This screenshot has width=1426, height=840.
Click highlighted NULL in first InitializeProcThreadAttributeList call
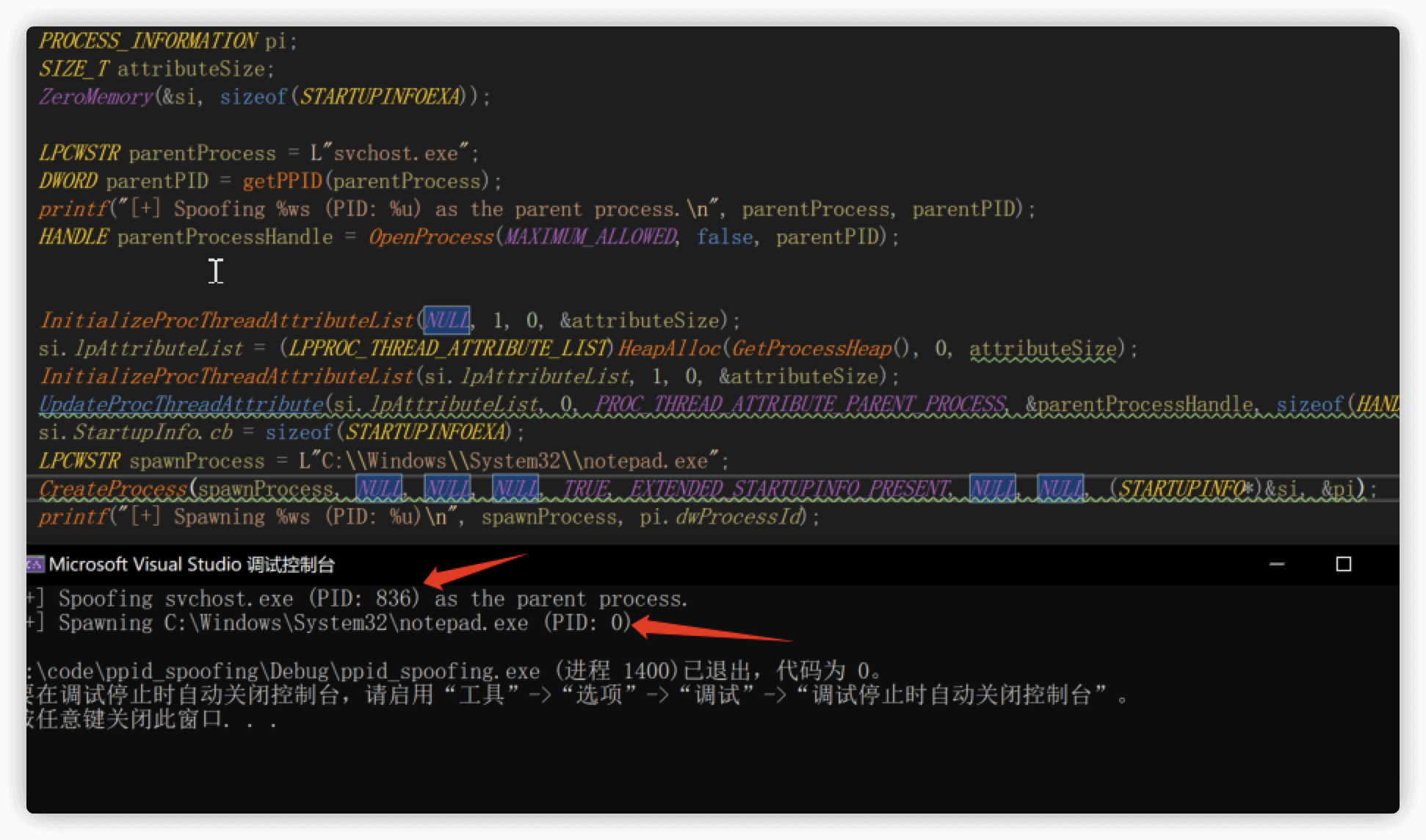(x=446, y=320)
